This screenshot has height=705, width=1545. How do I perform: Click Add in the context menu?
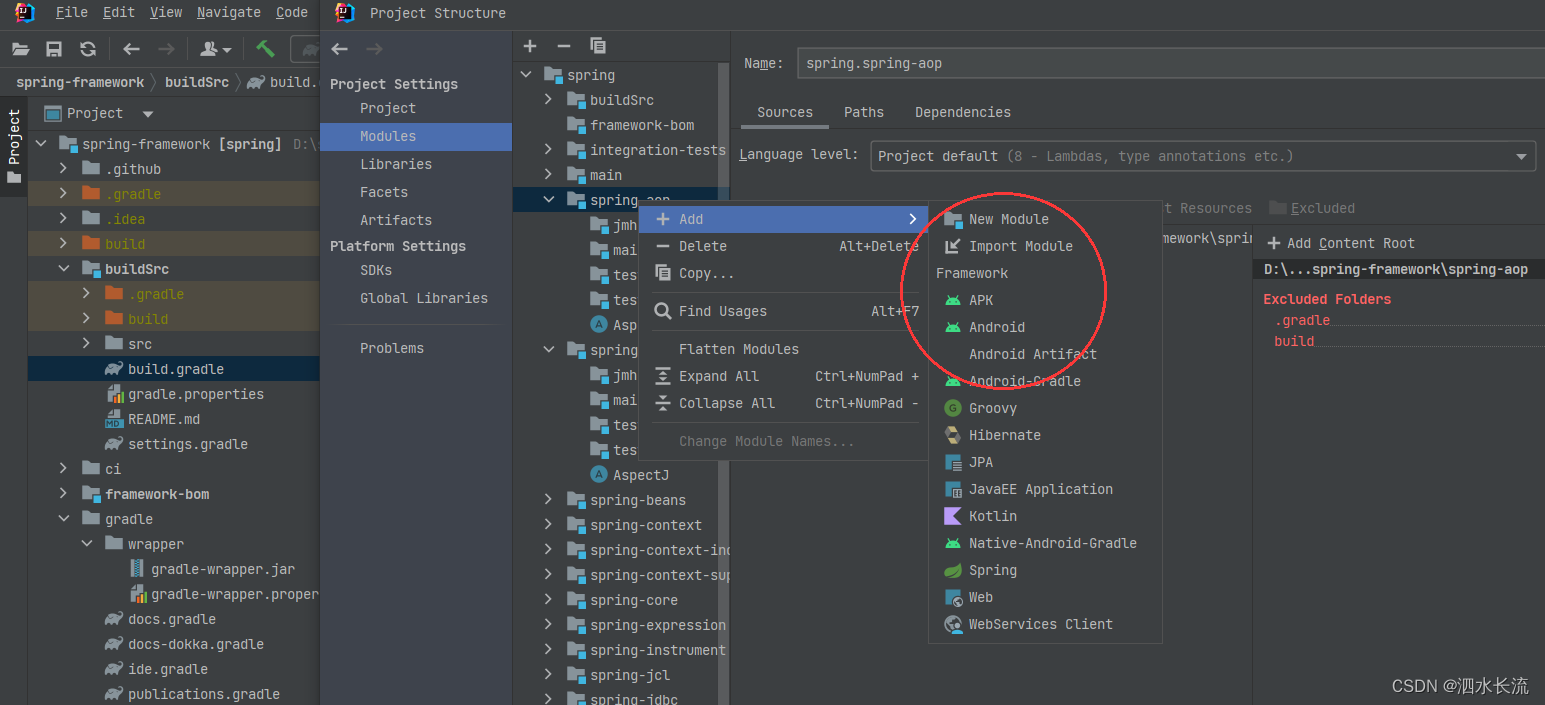point(784,219)
